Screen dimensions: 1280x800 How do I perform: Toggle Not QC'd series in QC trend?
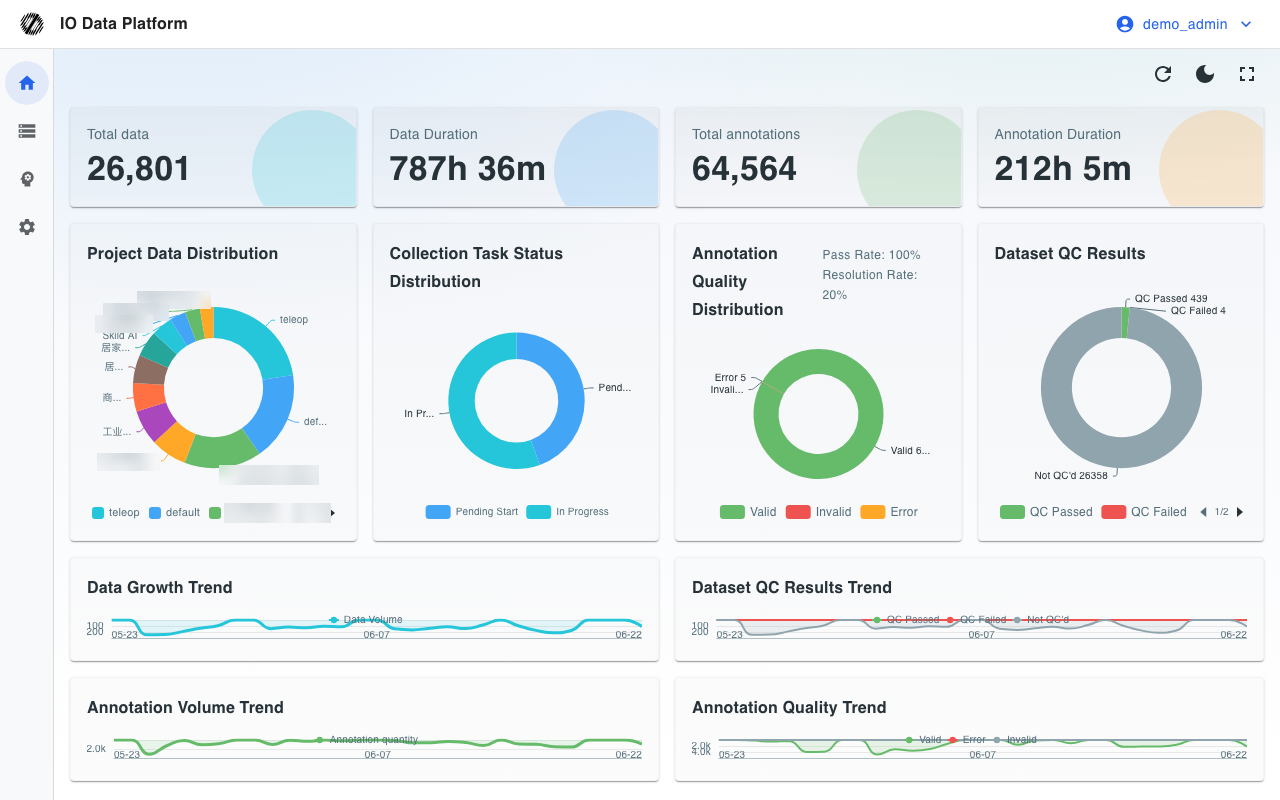(x=1040, y=620)
